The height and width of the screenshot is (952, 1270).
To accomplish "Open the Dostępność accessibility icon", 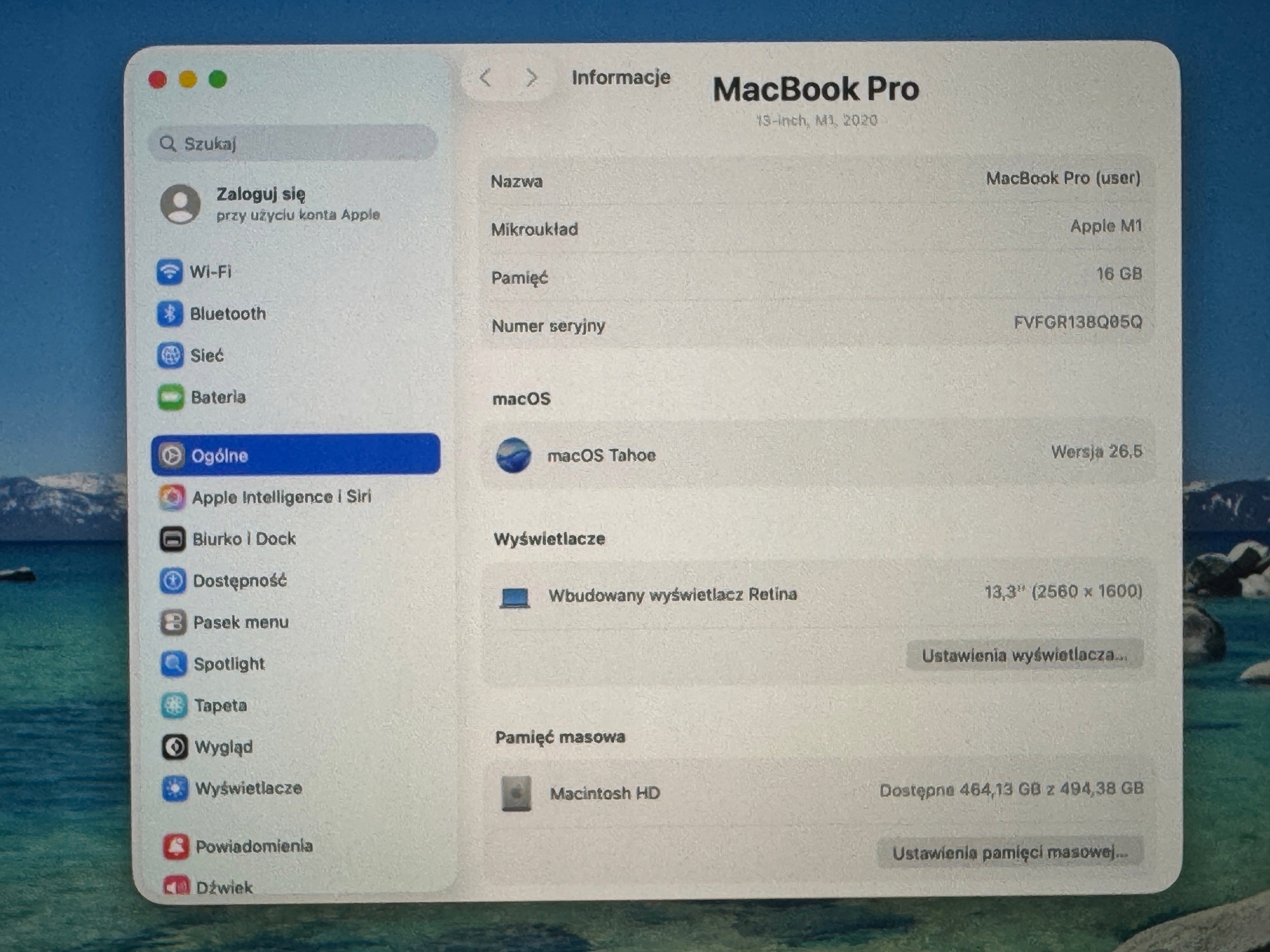I will point(172,581).
